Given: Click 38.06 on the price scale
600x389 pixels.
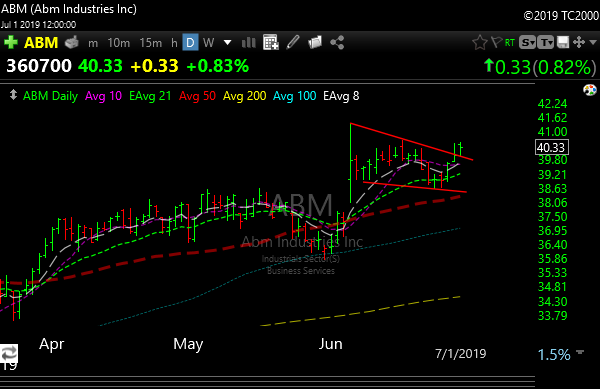Looking at the screenshot, I should coord(552,203).
